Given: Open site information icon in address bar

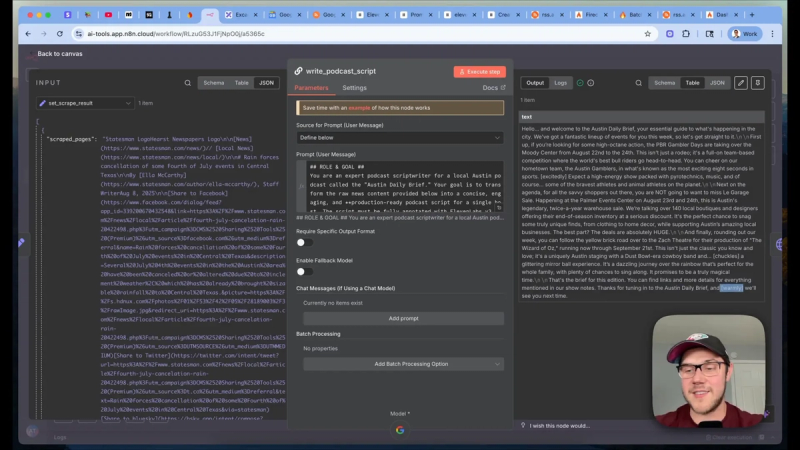Looking at the screenshot, I should coord(79,34).
